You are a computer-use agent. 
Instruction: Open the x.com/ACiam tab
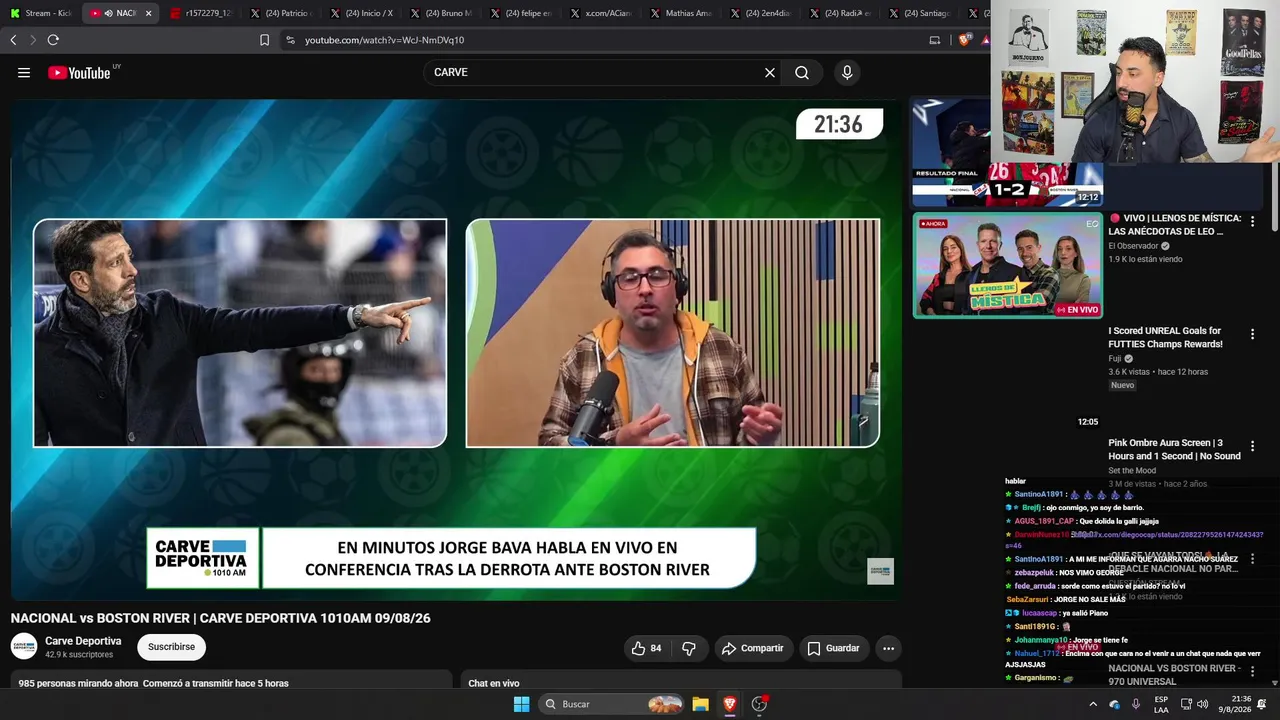600,13
